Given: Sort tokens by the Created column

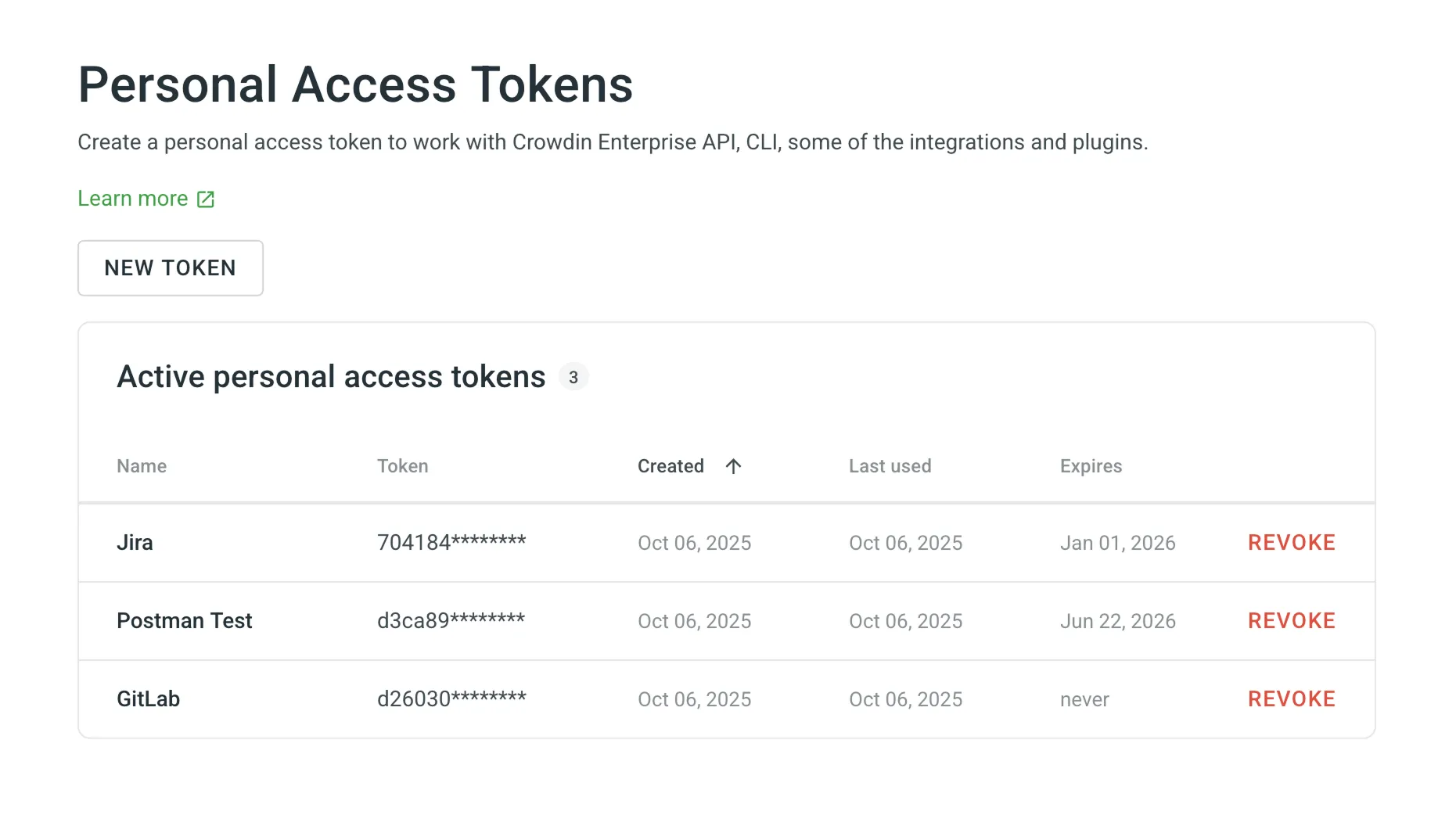Looking at the screenshot, I should 670,465.
